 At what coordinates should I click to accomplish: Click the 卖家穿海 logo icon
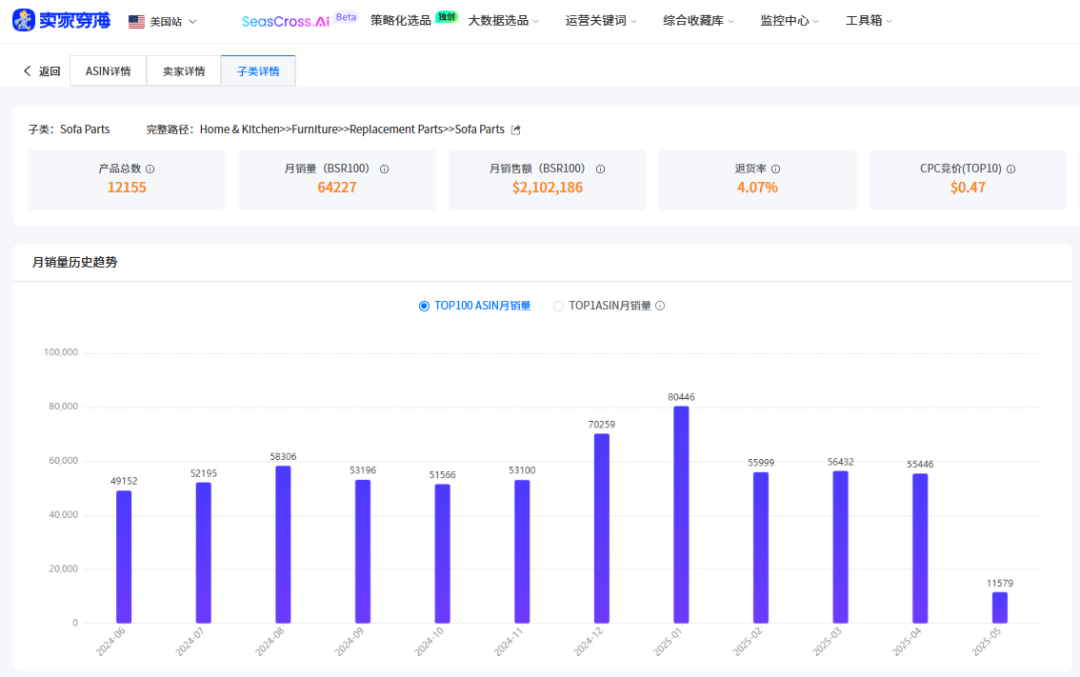23,21
